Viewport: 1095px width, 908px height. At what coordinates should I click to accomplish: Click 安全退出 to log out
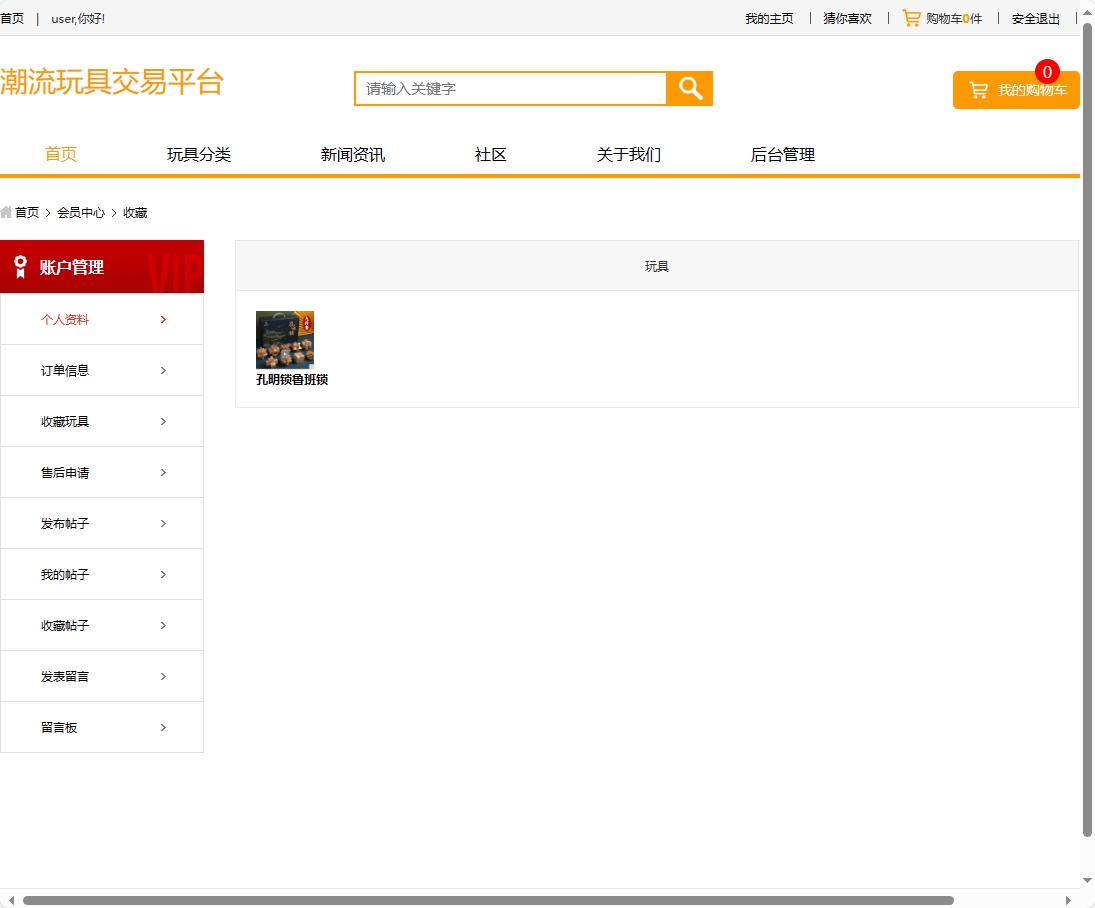point(1034,18)
